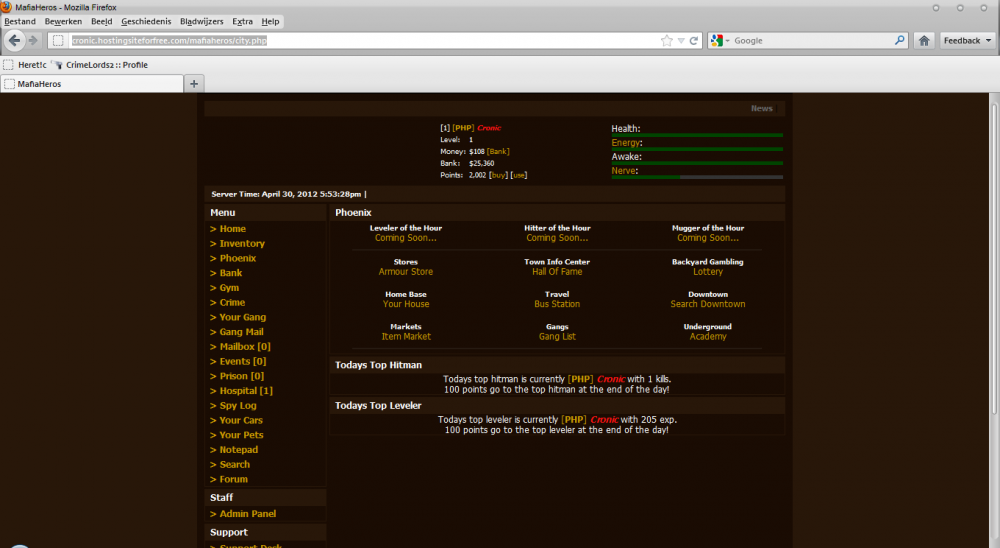Click the Lottery link under Backyard Gambling
The width and height of the screenshot is (1000, 548).
[x=707, y=272]
